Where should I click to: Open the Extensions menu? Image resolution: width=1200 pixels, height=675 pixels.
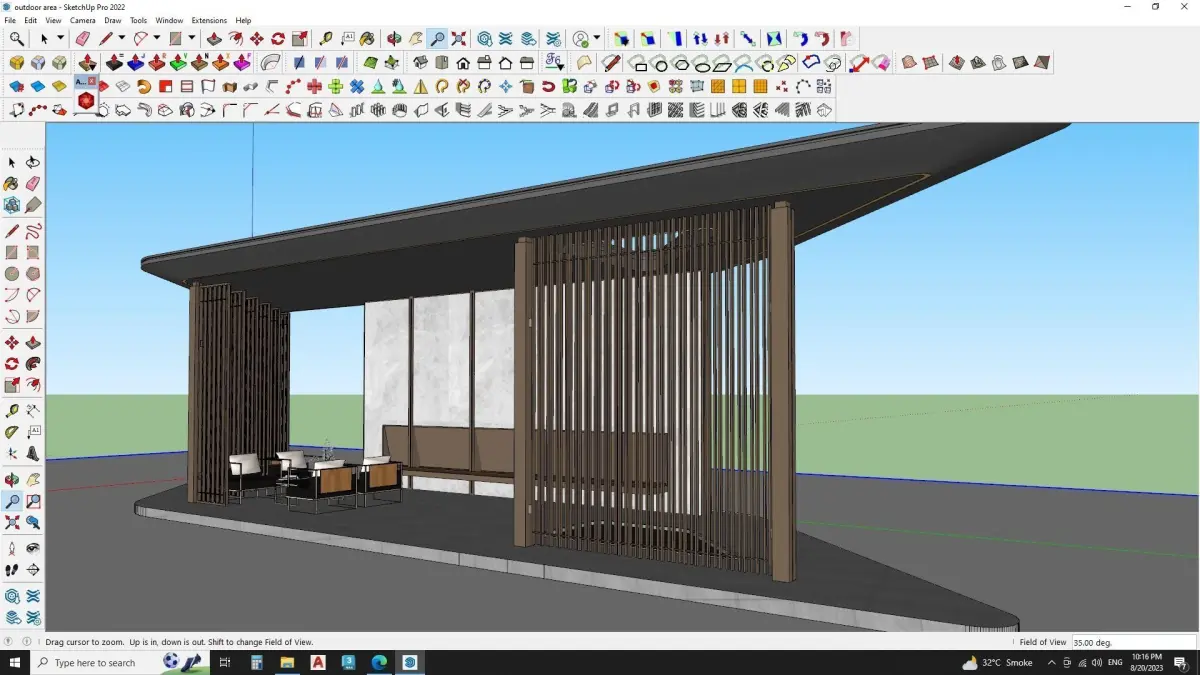tap(209, 20)
